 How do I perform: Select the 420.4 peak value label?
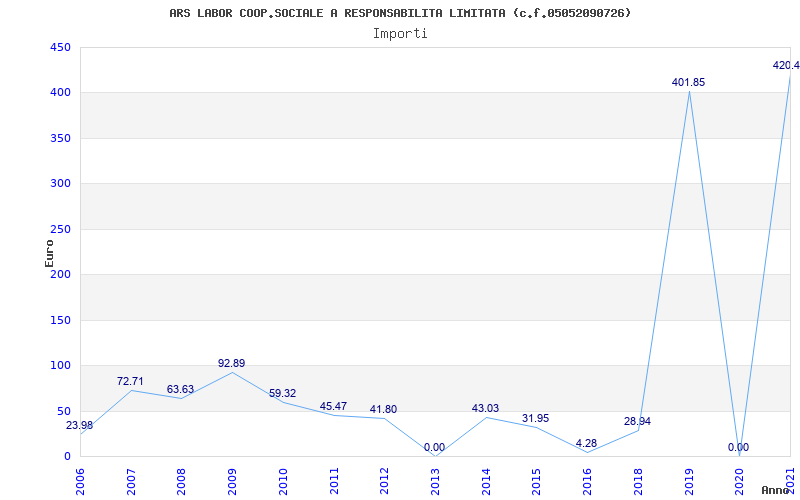(785, 65)
